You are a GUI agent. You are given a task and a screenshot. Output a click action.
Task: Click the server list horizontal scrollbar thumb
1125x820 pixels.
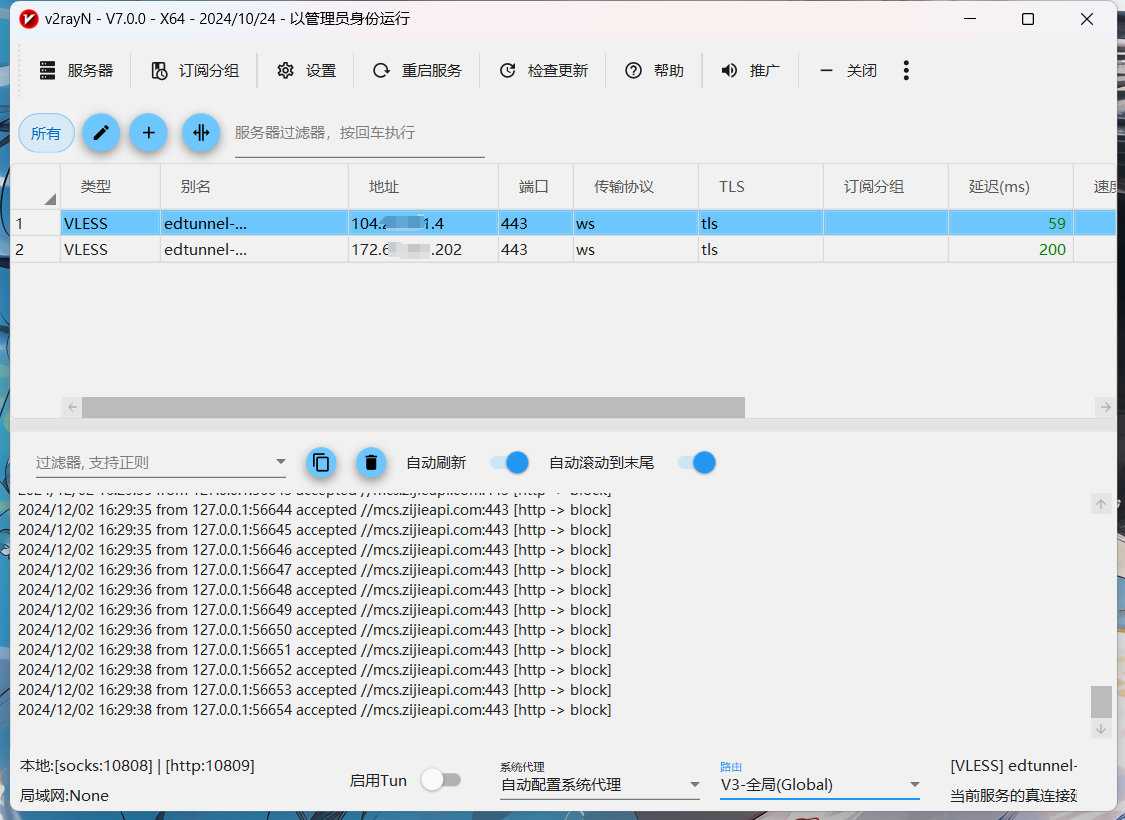(413, 407)
